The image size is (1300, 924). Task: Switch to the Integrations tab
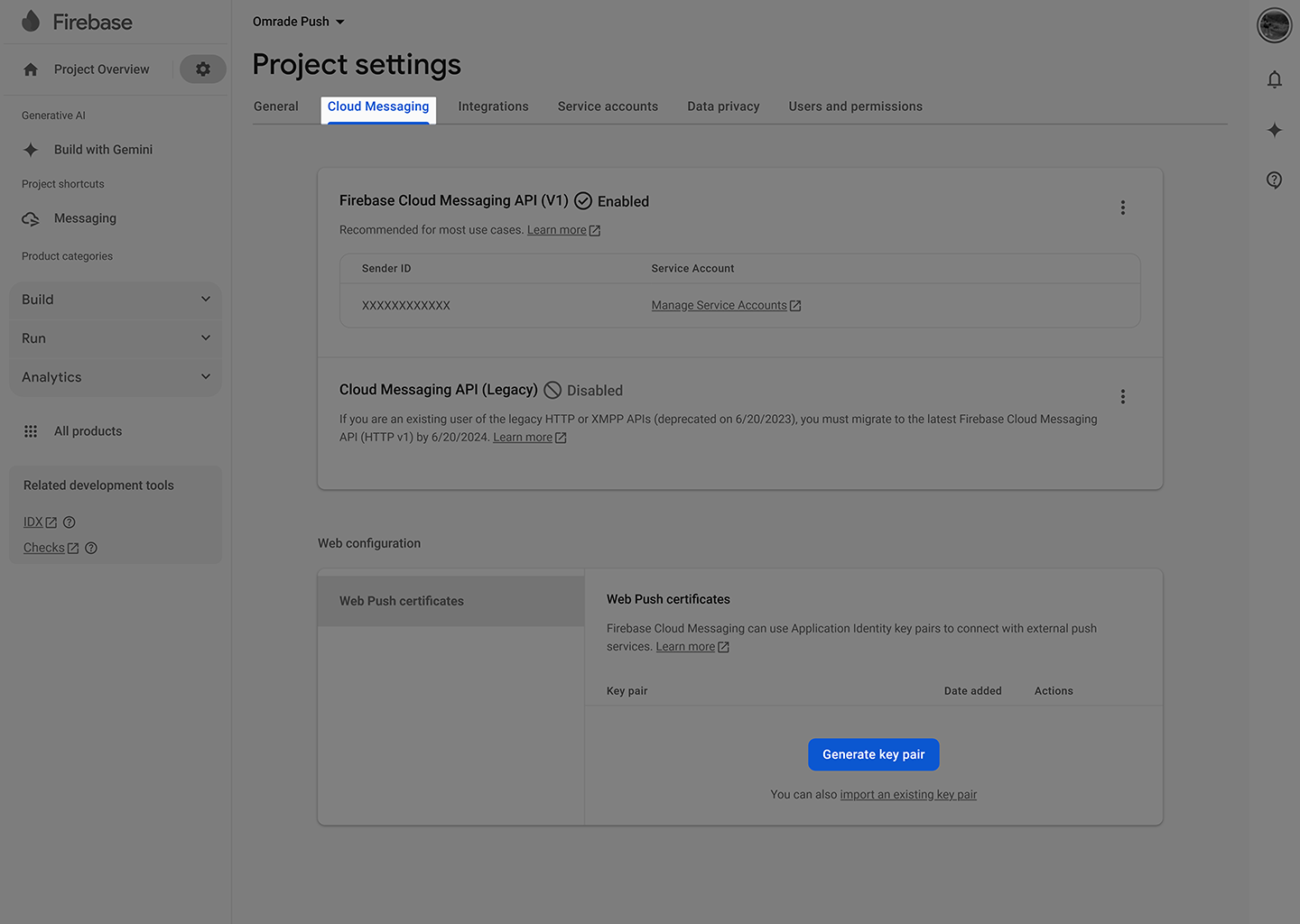pyautogui.click(x=493, y=106)
